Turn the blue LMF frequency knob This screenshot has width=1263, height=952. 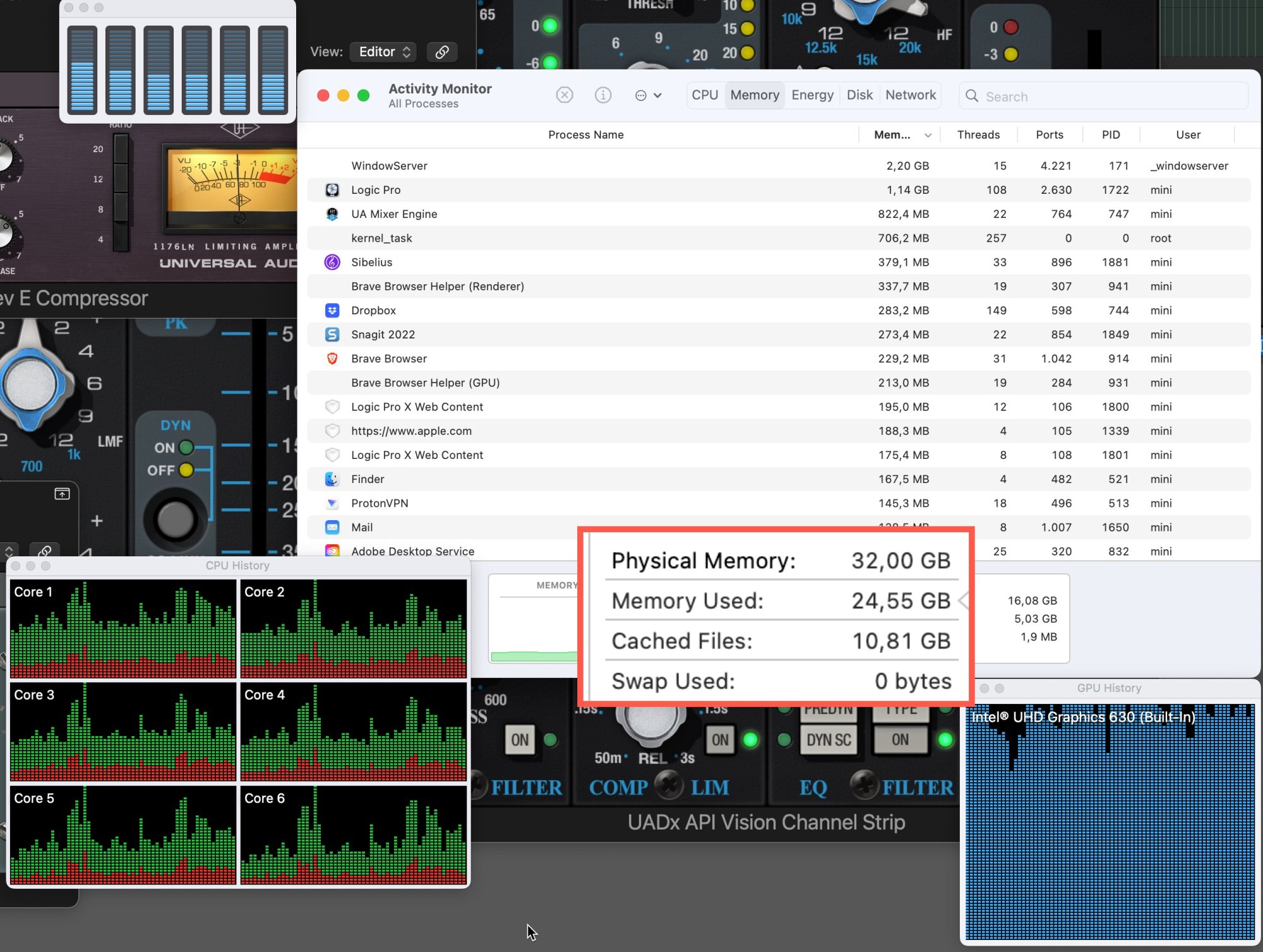click(30, 384)
